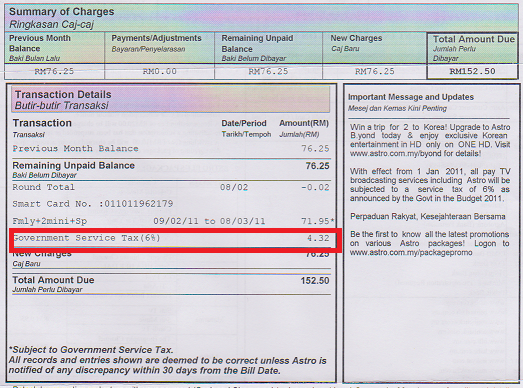Click the Important Message and Updates heading
Viewport: 523px width, 388px height.
(x=411, y=97)
